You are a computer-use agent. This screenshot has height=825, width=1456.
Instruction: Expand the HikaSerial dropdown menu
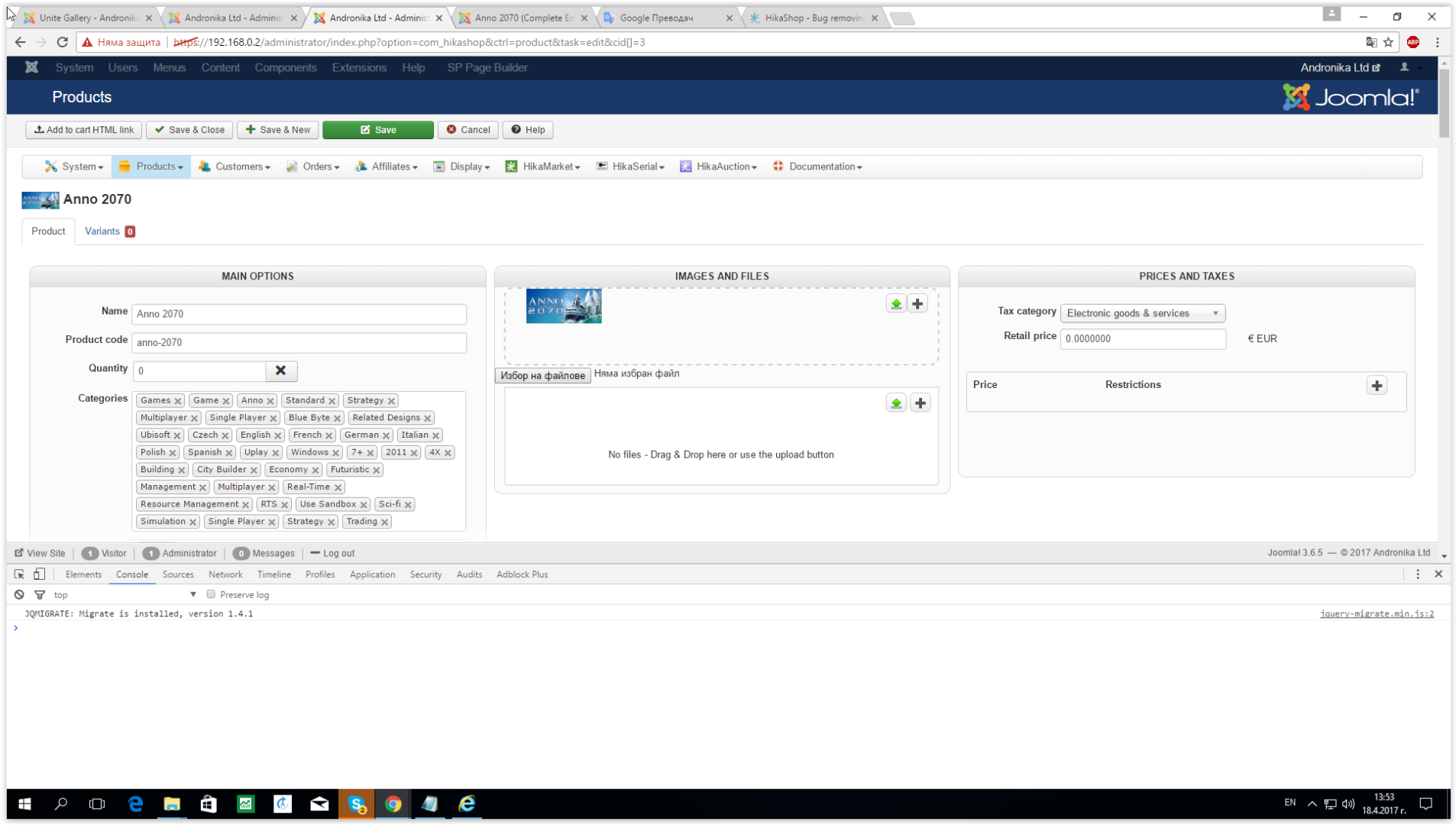point(630,167)
